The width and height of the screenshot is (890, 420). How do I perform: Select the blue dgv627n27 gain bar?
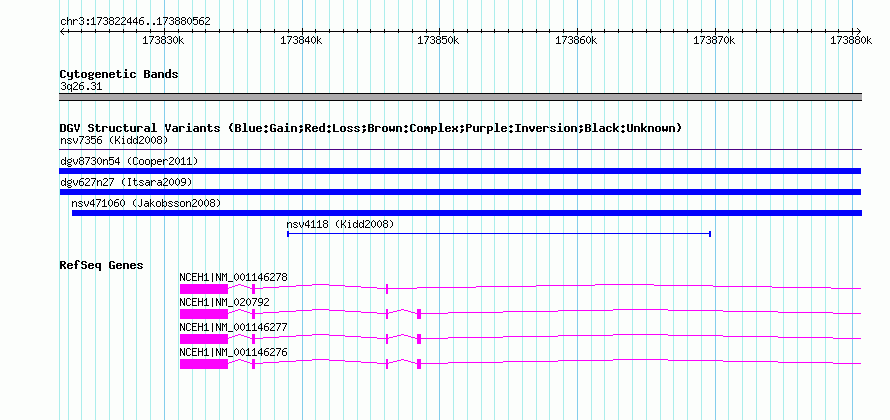[x=460, y=192]
